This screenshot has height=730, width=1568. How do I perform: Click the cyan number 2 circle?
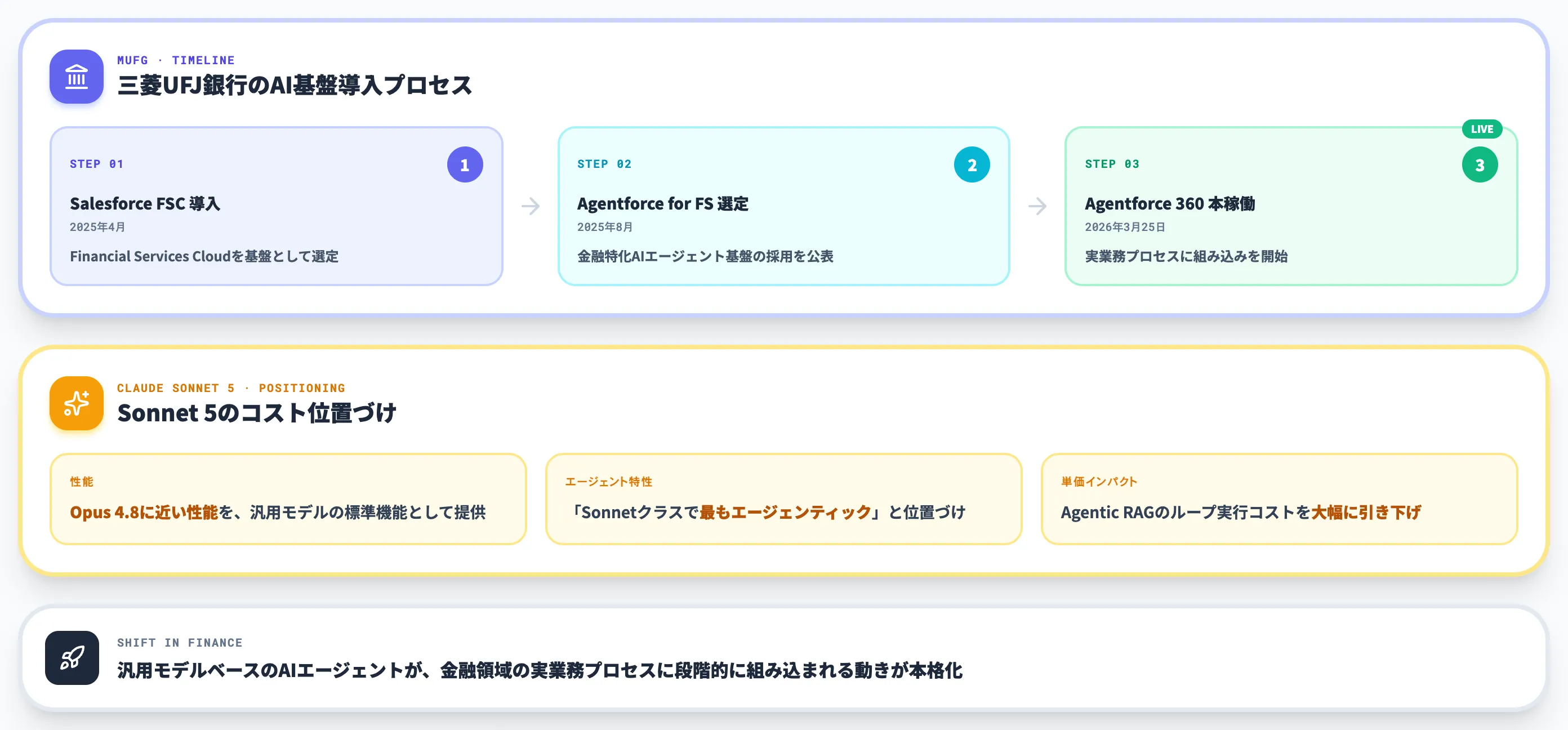click(972, 164)
